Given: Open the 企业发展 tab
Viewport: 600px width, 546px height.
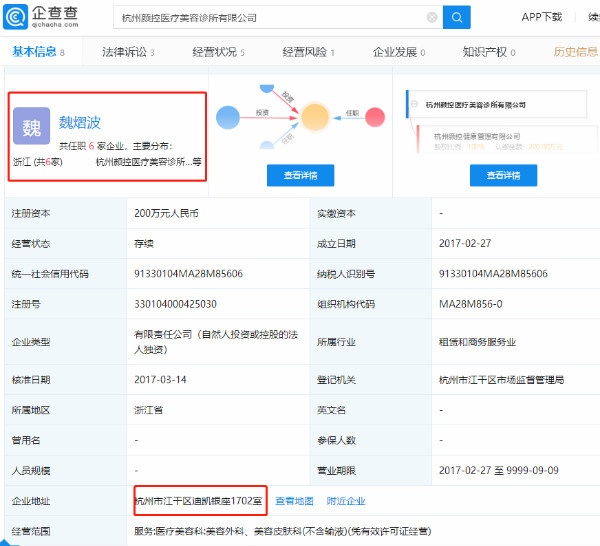Looking at the screenshot, I should (399, 52).
